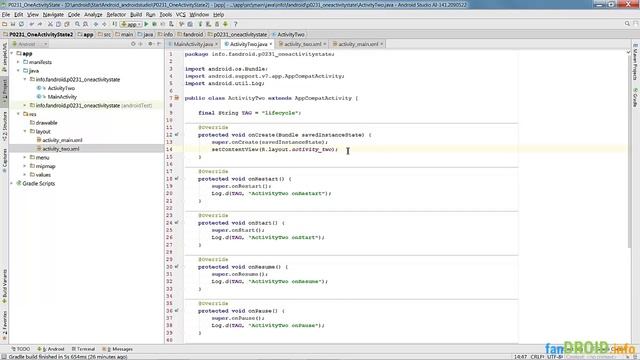Open the SDK Manager download icon

click(225, 24)
